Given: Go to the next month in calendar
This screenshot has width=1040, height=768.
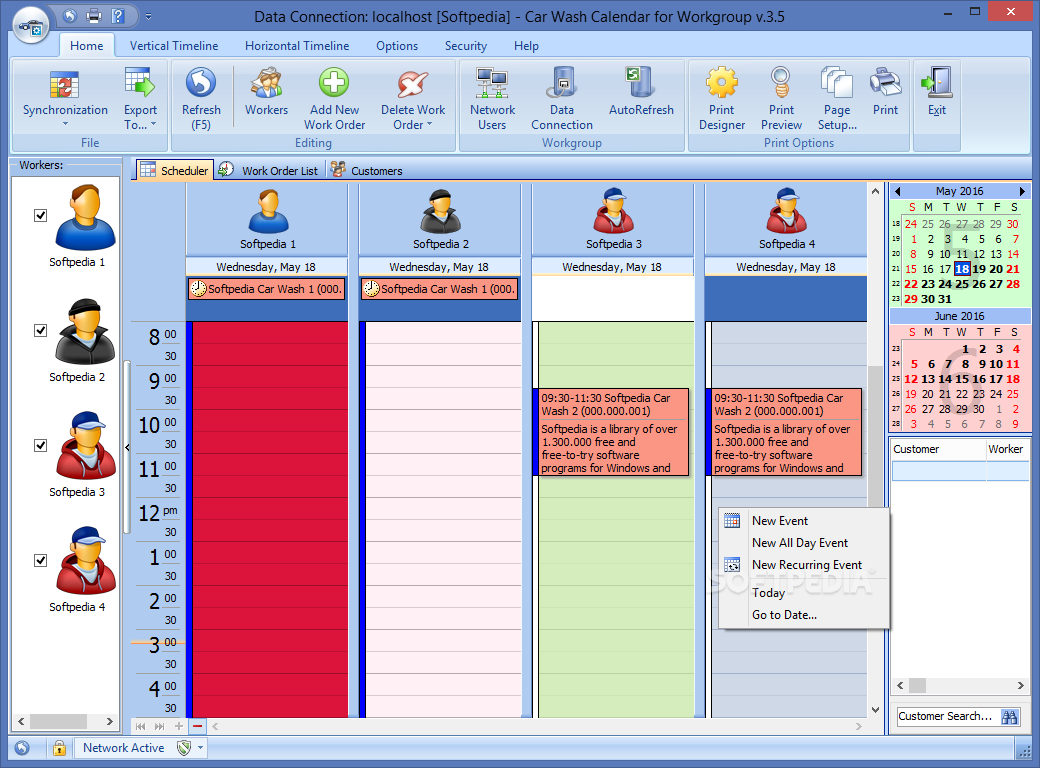Looking at the screenshot, I should (1022, 191).
